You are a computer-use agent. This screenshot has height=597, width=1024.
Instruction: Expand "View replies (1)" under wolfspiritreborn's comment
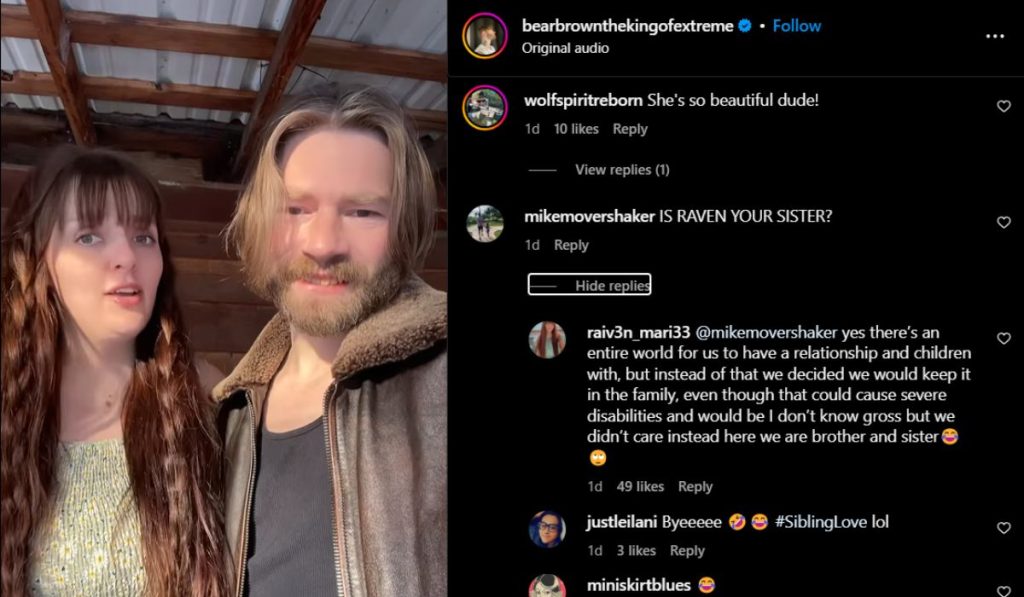point(621,169)
